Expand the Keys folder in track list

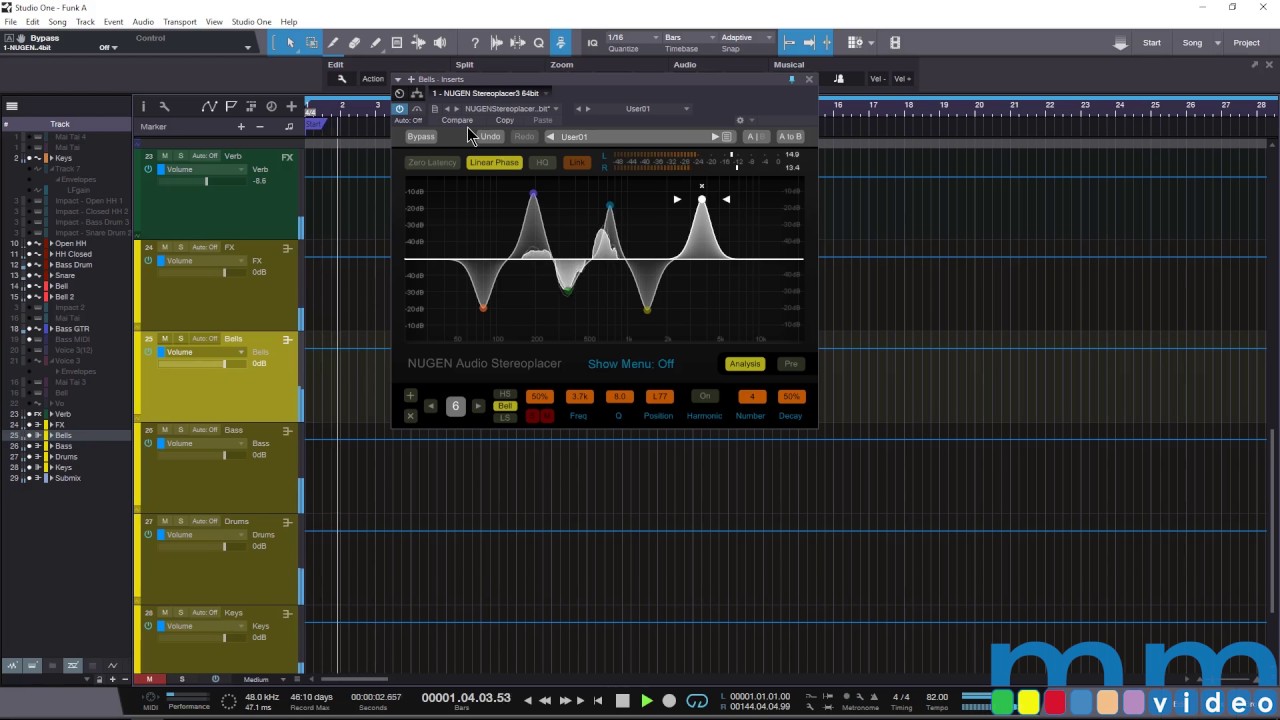tap(51, 158)
